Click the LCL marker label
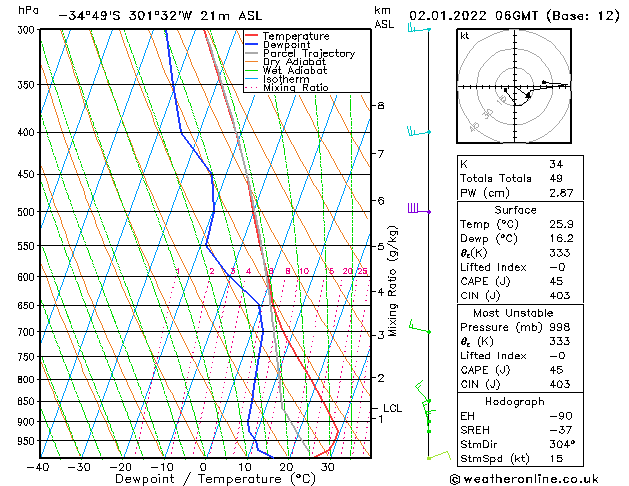The image size is (629, 486). point(392,408)
